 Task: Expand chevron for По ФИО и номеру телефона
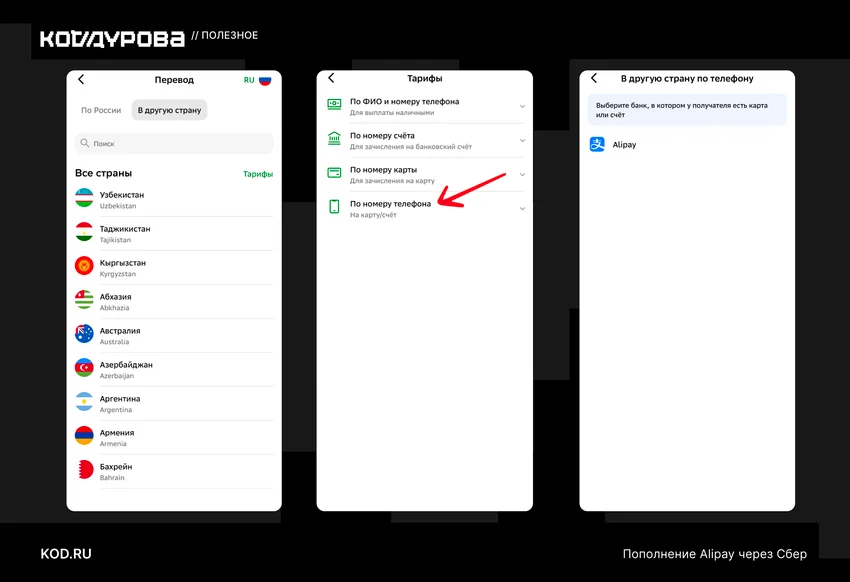coord(522,106)
